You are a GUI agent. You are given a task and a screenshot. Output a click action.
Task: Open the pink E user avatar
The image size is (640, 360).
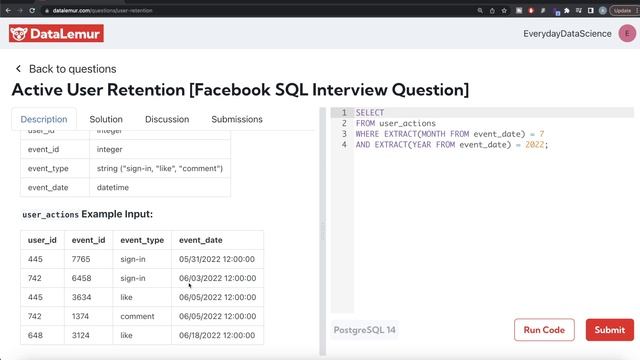(627, 33)
